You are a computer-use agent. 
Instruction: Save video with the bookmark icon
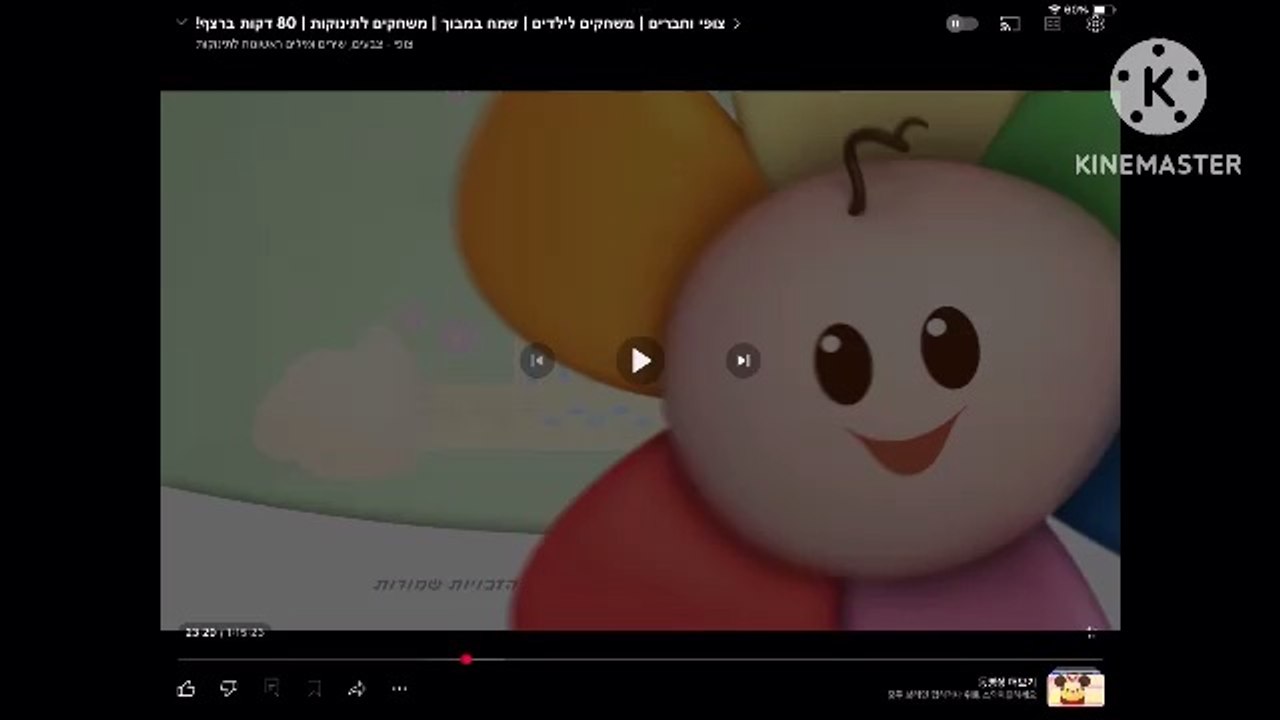coord(314,688)
